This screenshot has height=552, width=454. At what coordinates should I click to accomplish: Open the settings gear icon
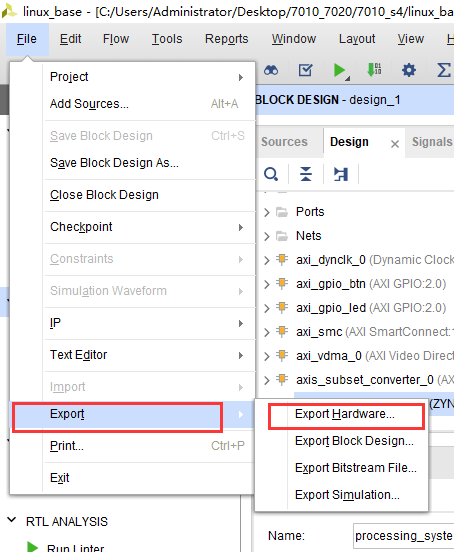(x=409, y=70)
